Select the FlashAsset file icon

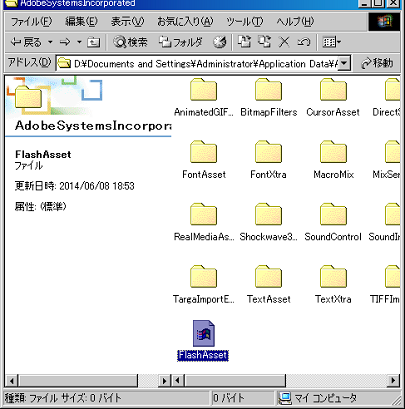click(x=204, y=334)
